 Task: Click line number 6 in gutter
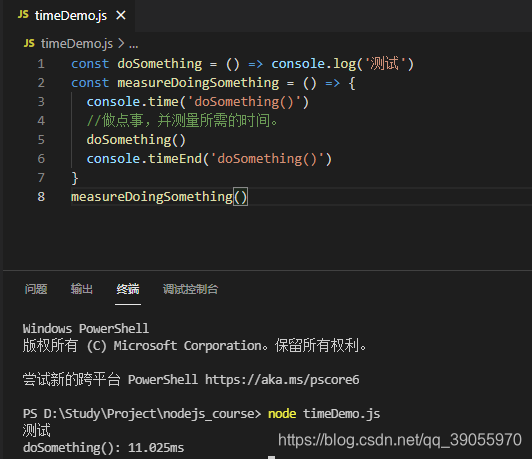tap(41, 159)
